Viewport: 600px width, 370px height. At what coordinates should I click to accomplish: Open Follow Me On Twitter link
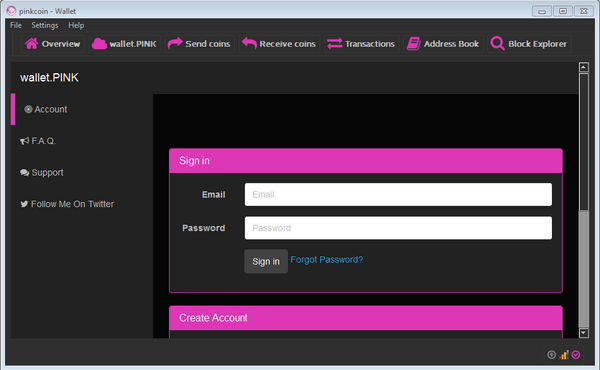click(72, 204)
